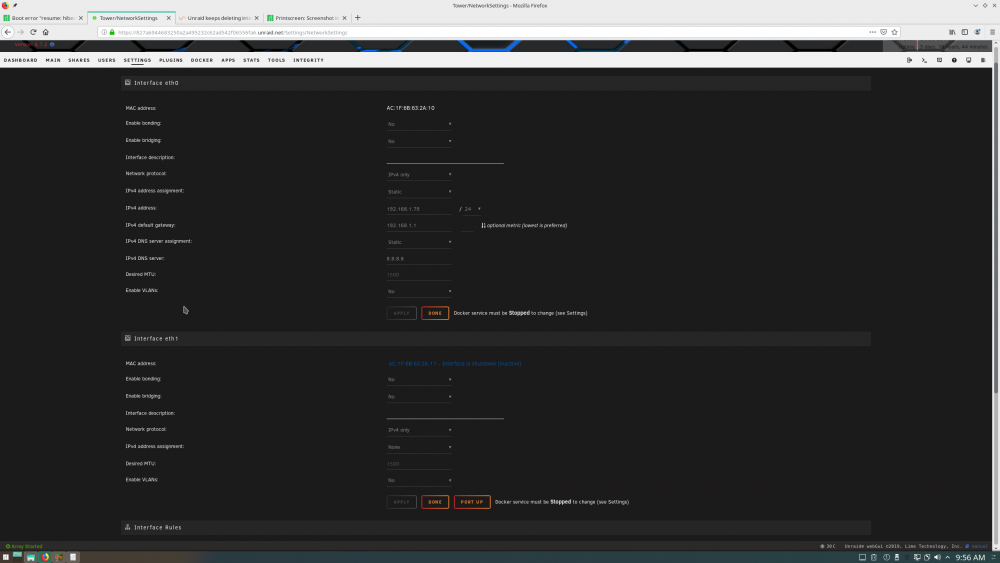Click Done button under Interface eth0
Screen dimensions: 1000x563
[435, 313]
